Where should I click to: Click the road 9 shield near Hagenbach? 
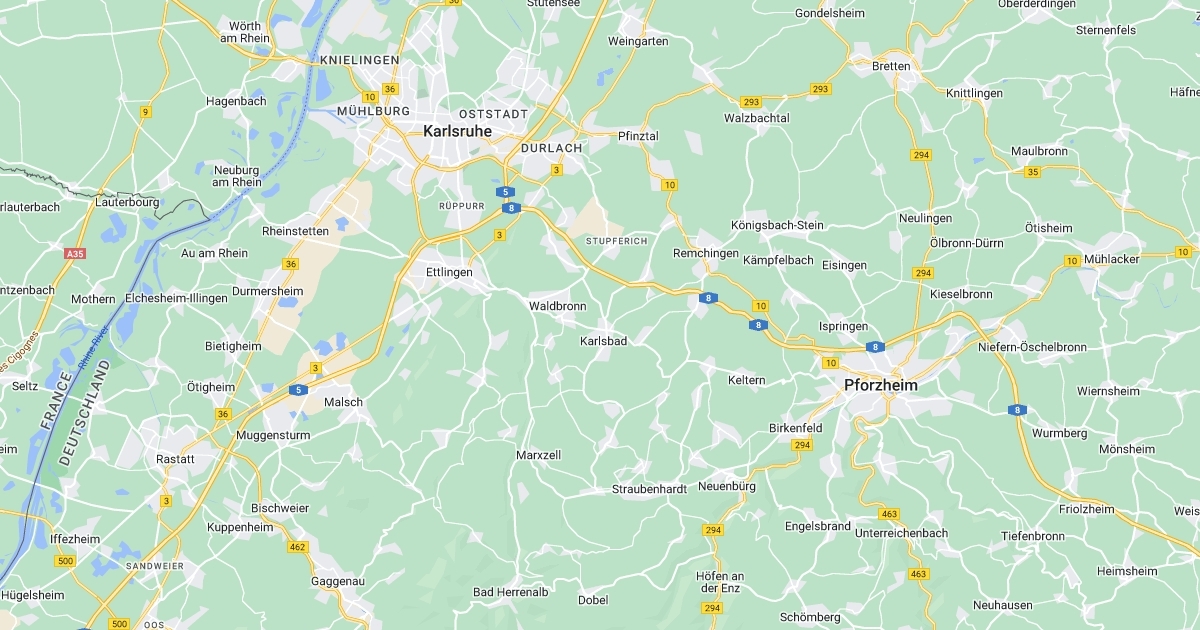point(145,112)
